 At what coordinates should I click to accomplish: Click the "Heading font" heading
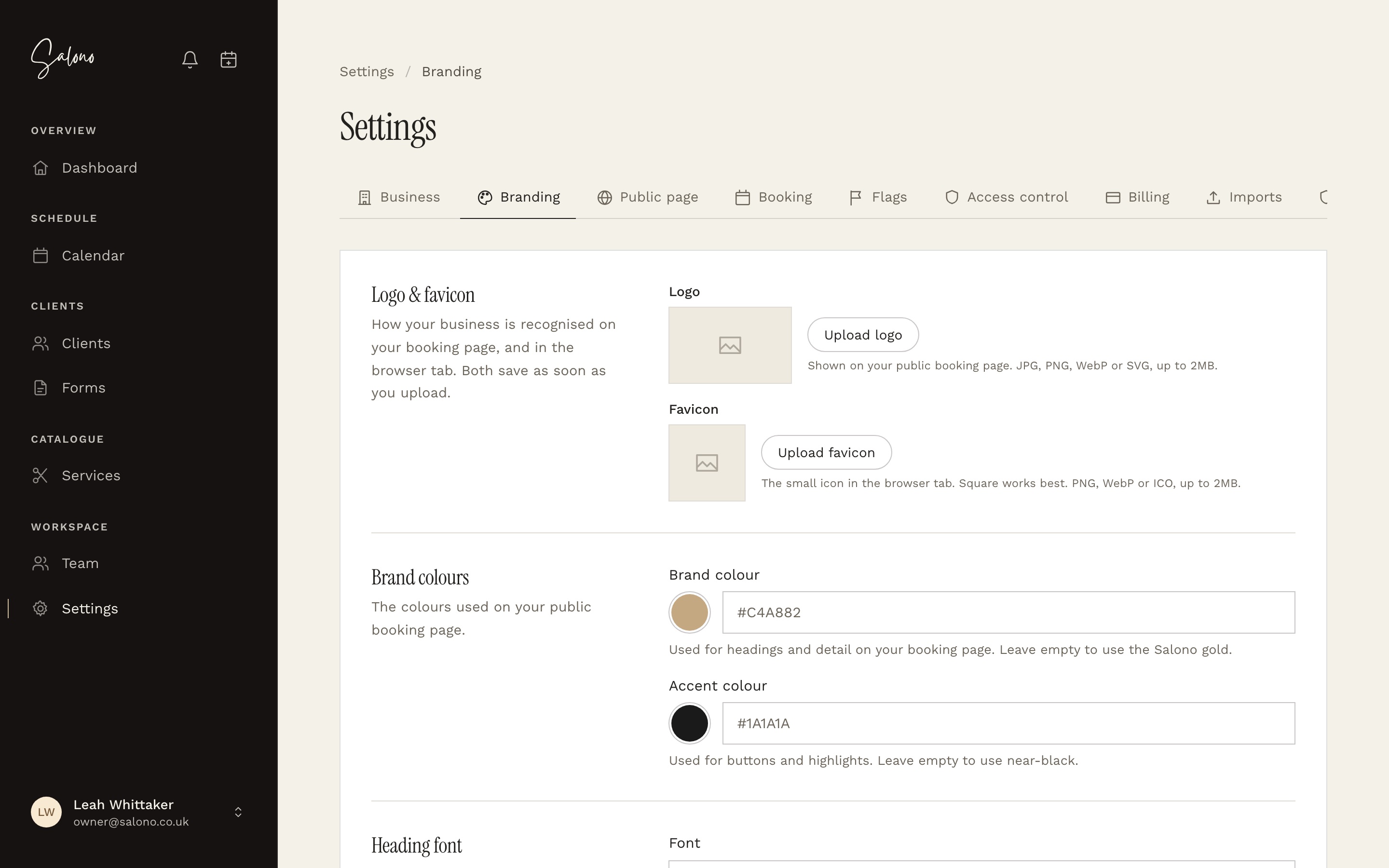(x=417, y=846)
